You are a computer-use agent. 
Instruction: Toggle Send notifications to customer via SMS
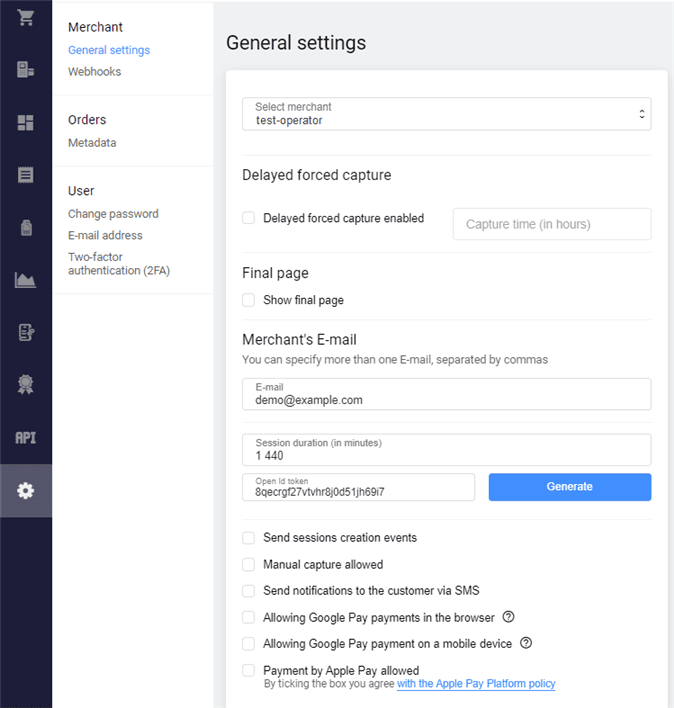pyautogui.click(x=249, y=591)
